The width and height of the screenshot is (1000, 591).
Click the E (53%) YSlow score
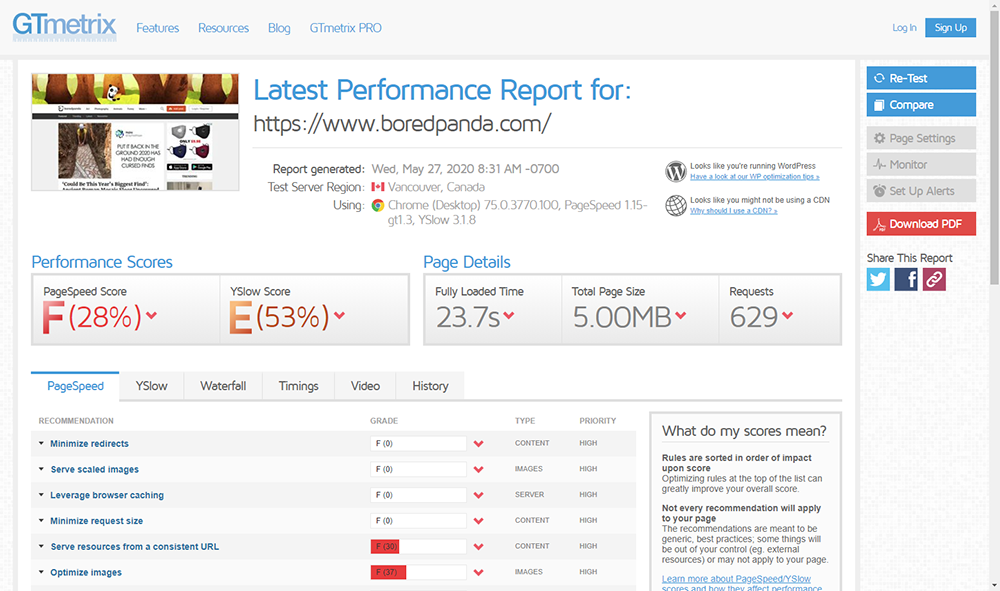coord(279,317)
